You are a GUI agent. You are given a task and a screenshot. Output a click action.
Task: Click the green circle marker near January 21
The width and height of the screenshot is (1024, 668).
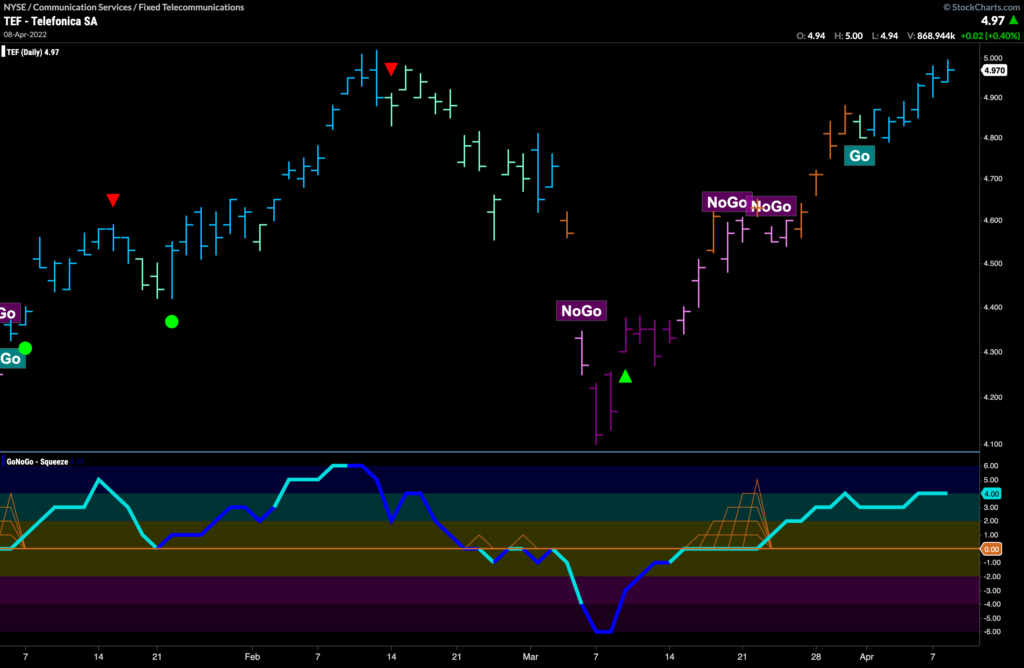coord(172,321)
